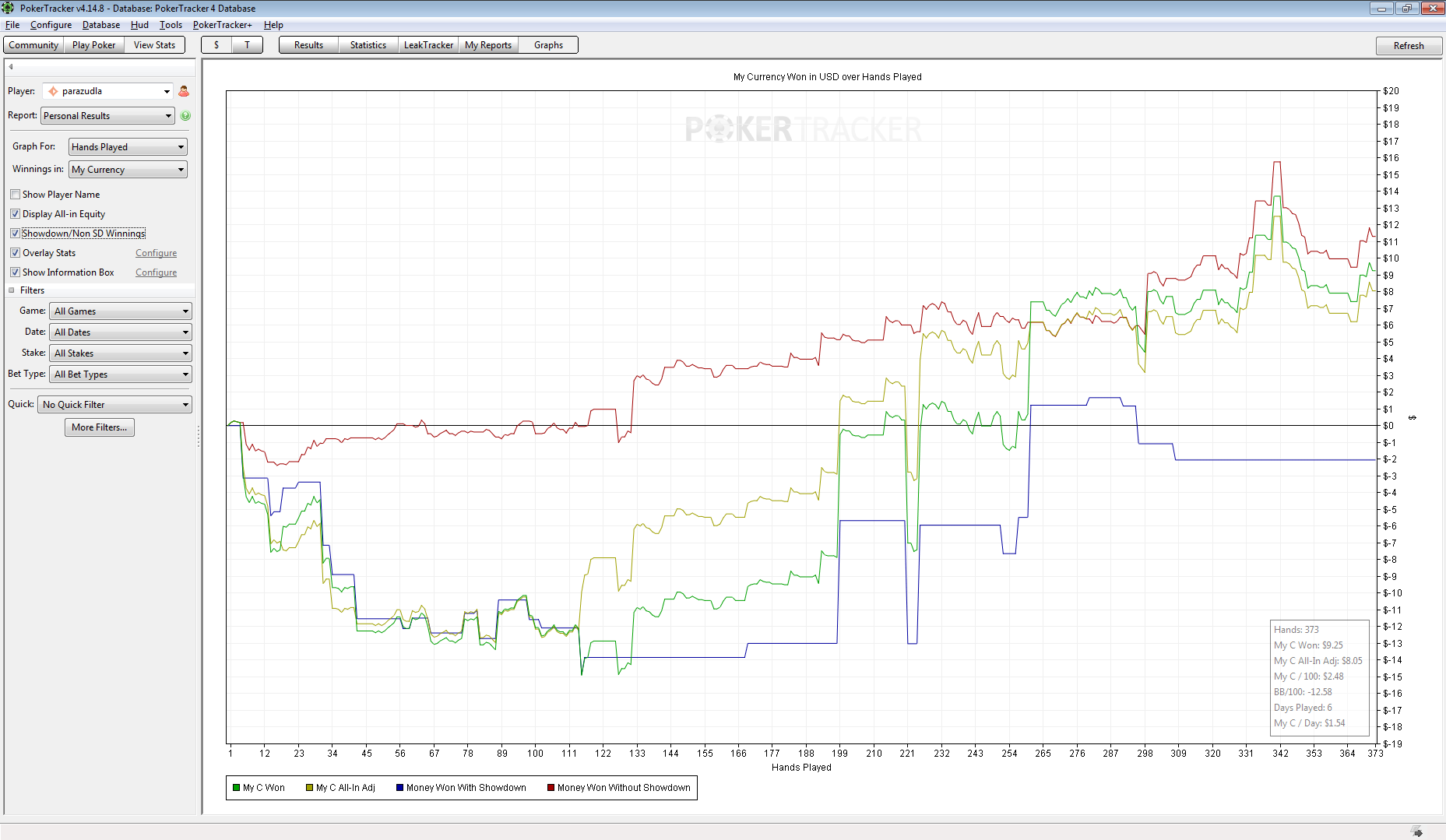Select the tournament T mode button
The height and width of the screenshot is (840, 1446).
247,45
